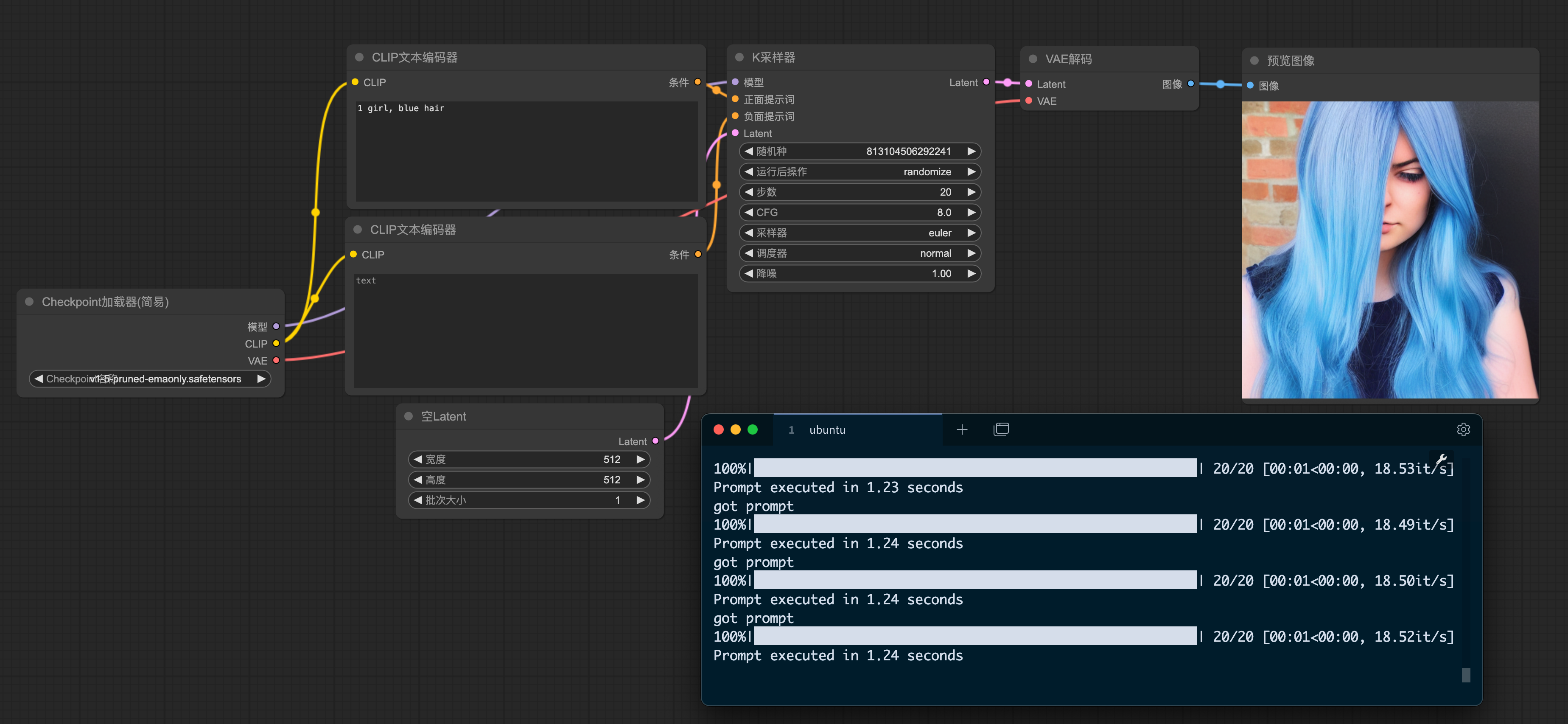This screenshot has height=724, width=1568.
Task: Click the 图像 output dot on VAE解码
Action: pyautogui.click(x=1191, y=84)
